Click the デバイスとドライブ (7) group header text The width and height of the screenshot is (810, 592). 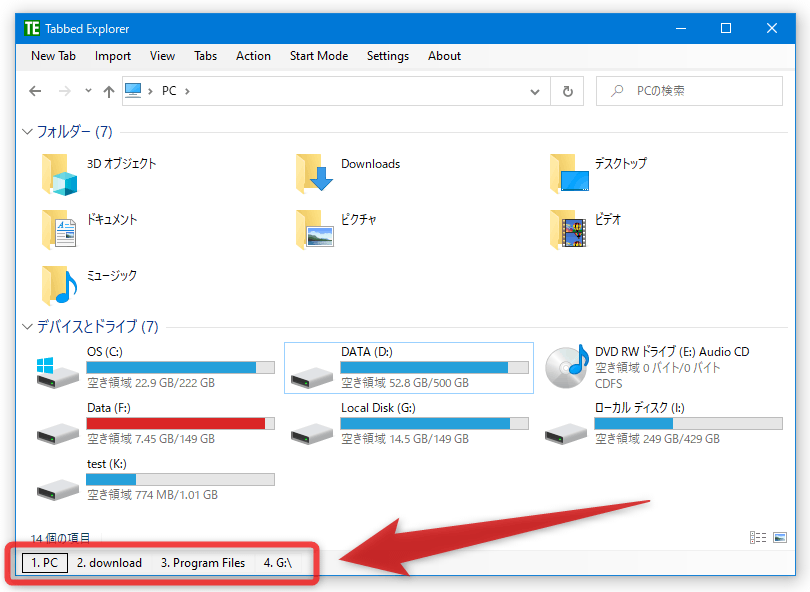click(x=98, y=326)
